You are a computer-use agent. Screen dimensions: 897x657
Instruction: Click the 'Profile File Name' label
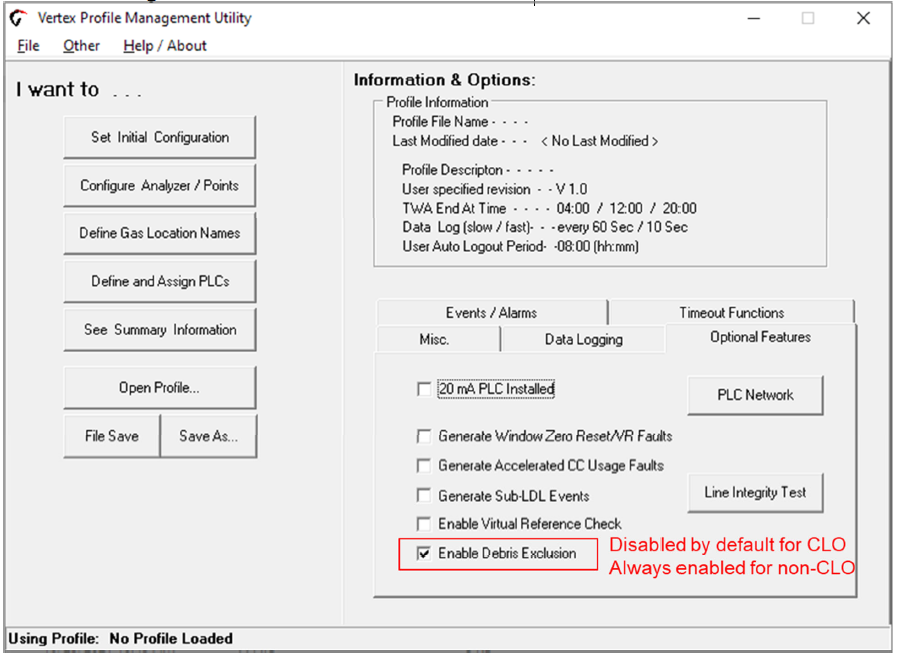(440, 122)
